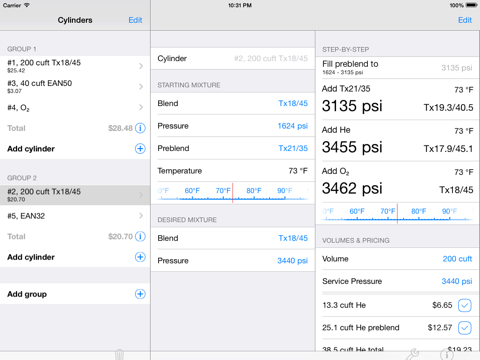Select #3, 40 cuft EAN50 row

tap(75, 87)
